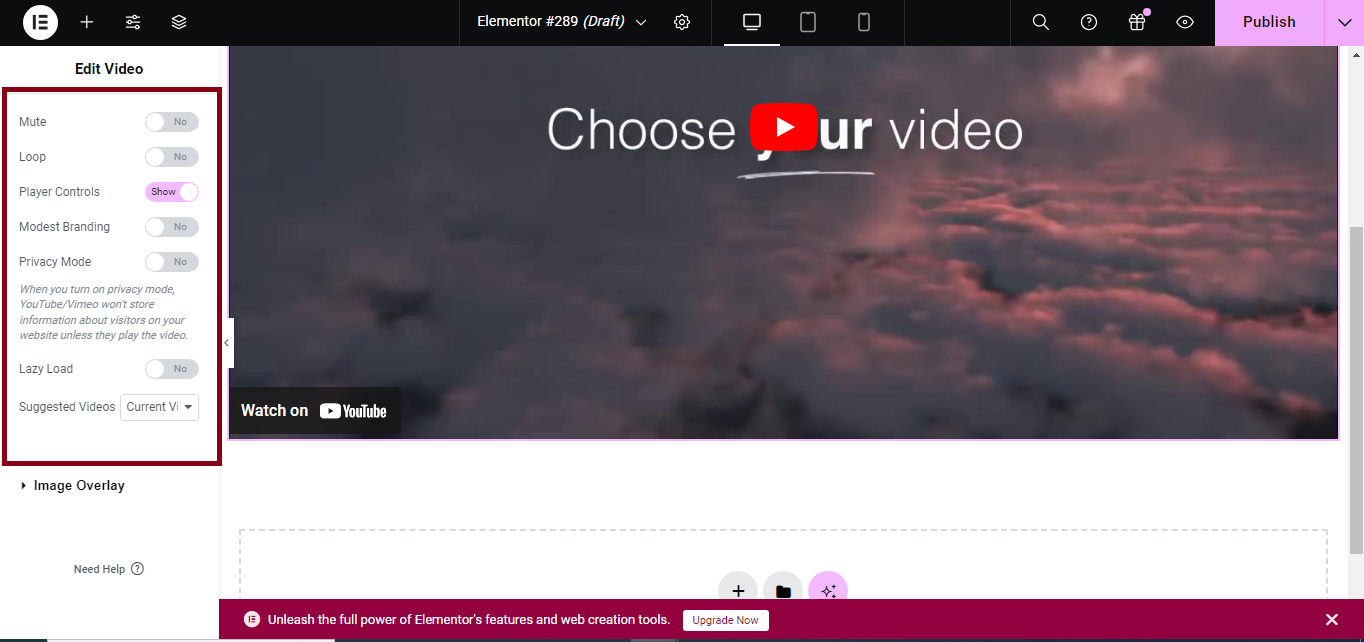Open the Suggested Videos dropdown
This screenshot has width=1364, height=642.
coord(159,407)
